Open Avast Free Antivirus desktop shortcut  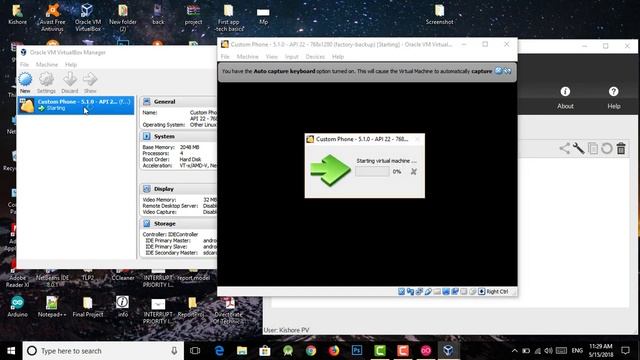point(52,18)
